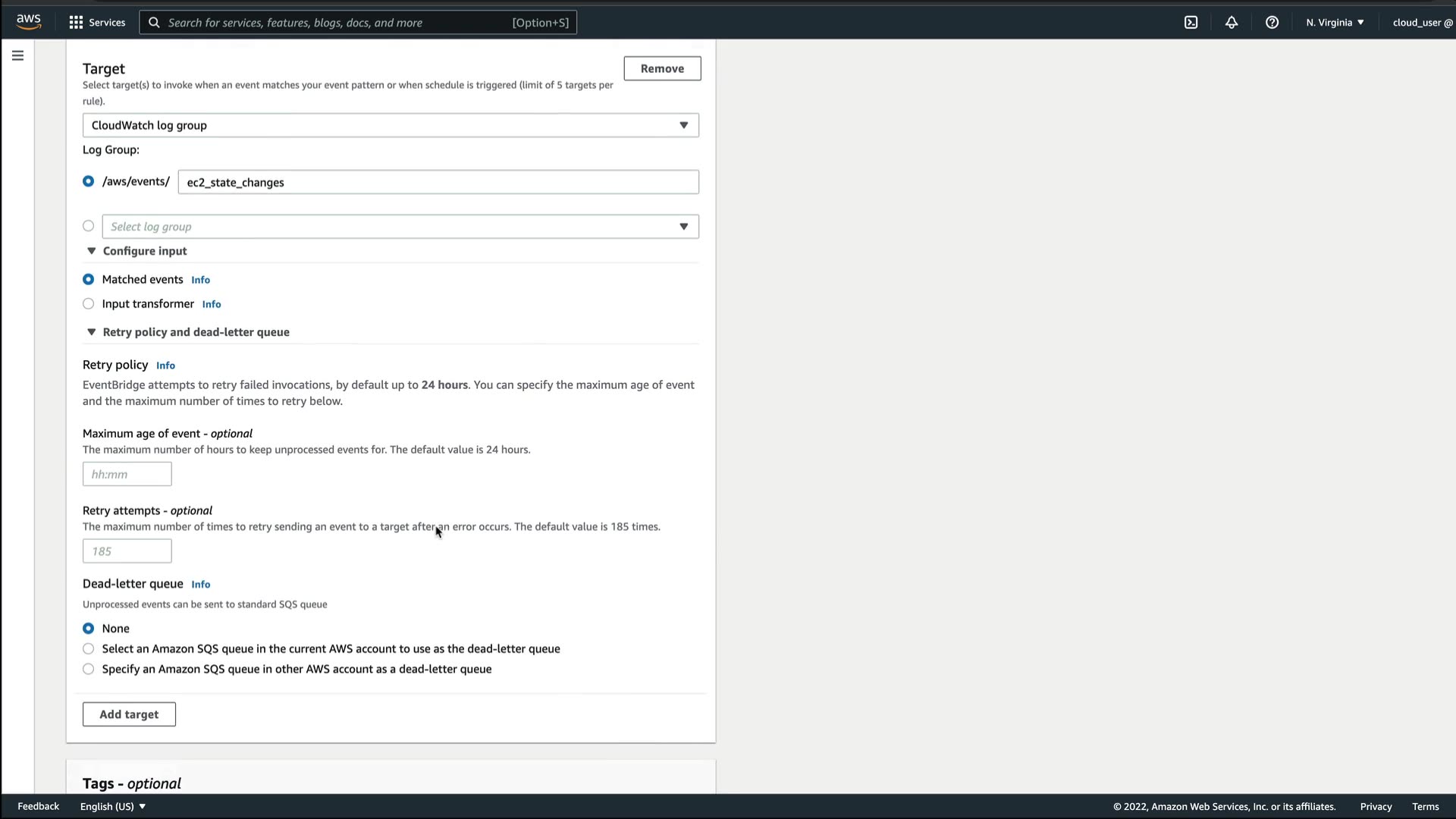Open the hamburger side navigation
Viewport: 1456px width, 819px height.
tap(17, 55)
